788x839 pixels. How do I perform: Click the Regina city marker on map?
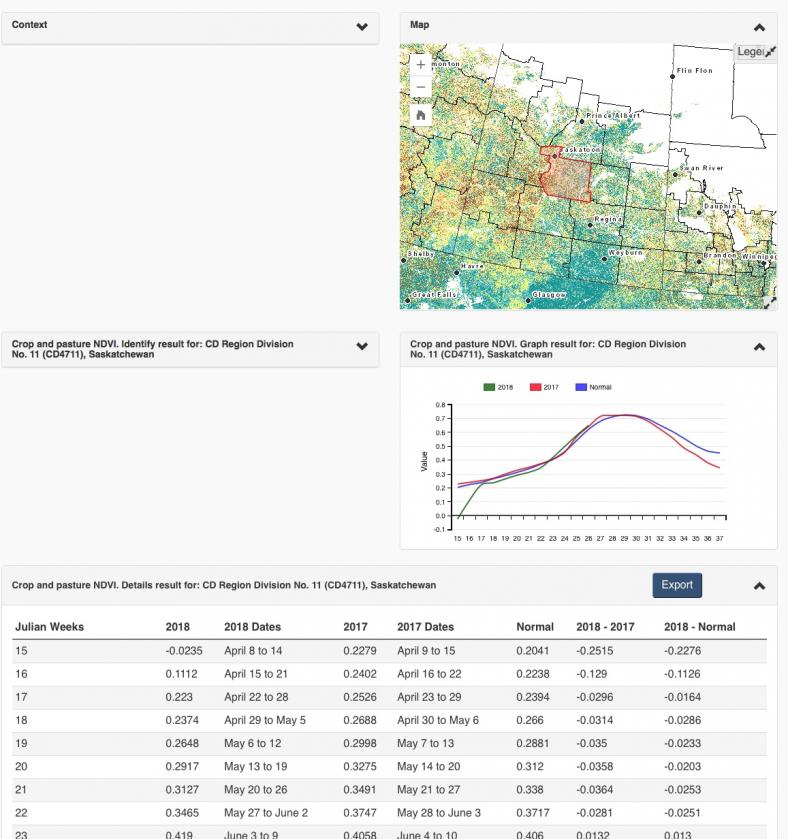coord(591,225)
